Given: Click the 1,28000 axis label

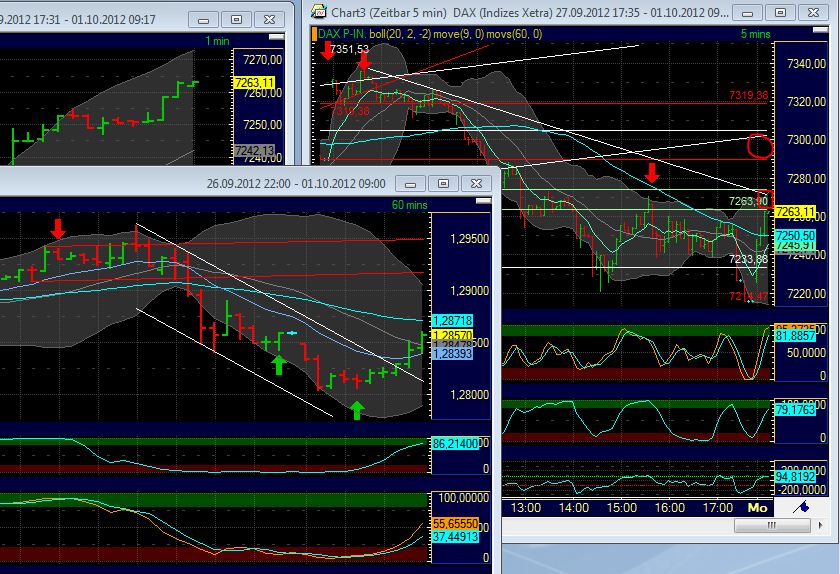Looking at the screenshot, I should pos(469,395).
